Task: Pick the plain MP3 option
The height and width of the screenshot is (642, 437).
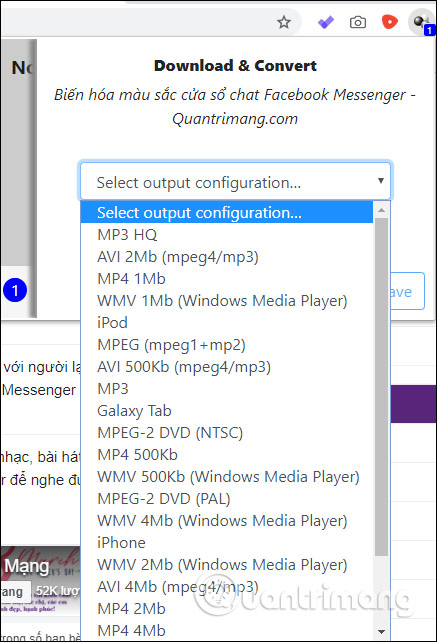Action: tap(227, 389)
